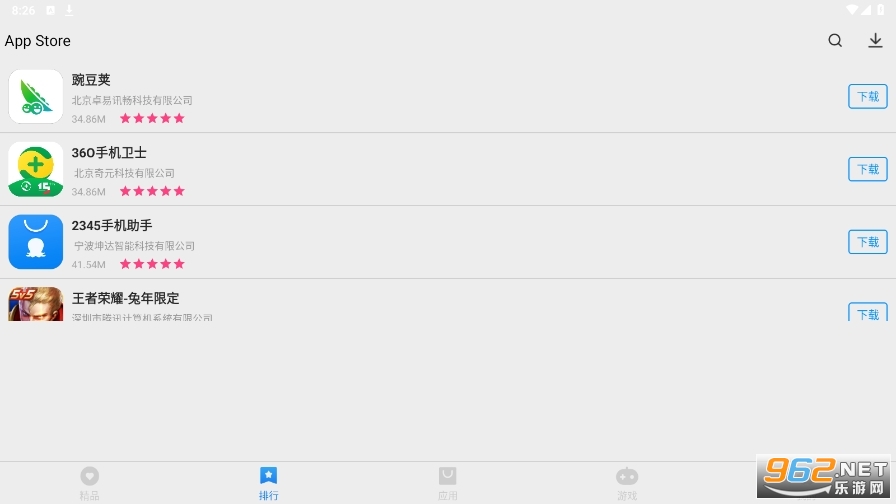Open the status bar download notification icon

[69, 10]
